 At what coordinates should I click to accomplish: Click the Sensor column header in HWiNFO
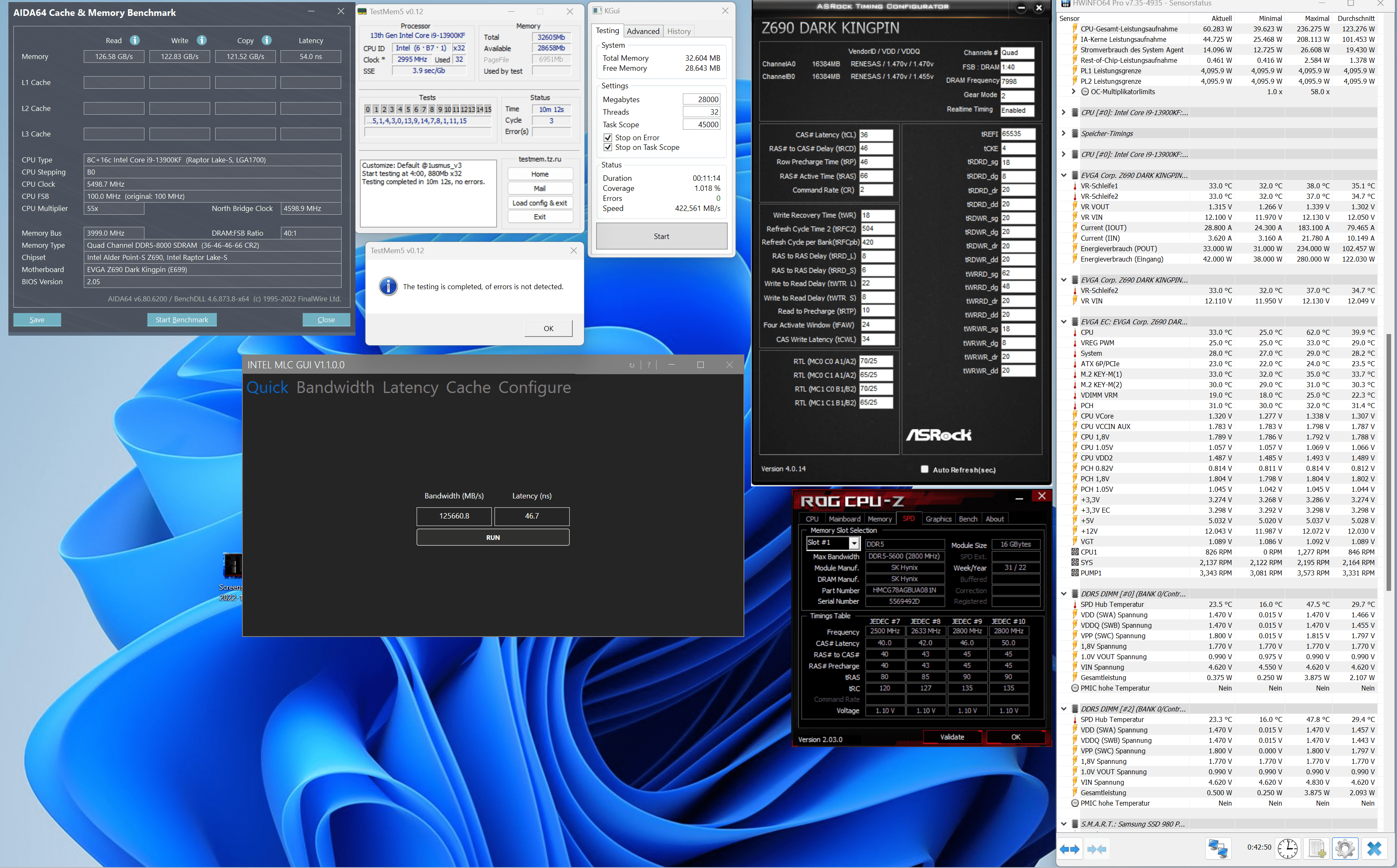(x=1069, y=18)
